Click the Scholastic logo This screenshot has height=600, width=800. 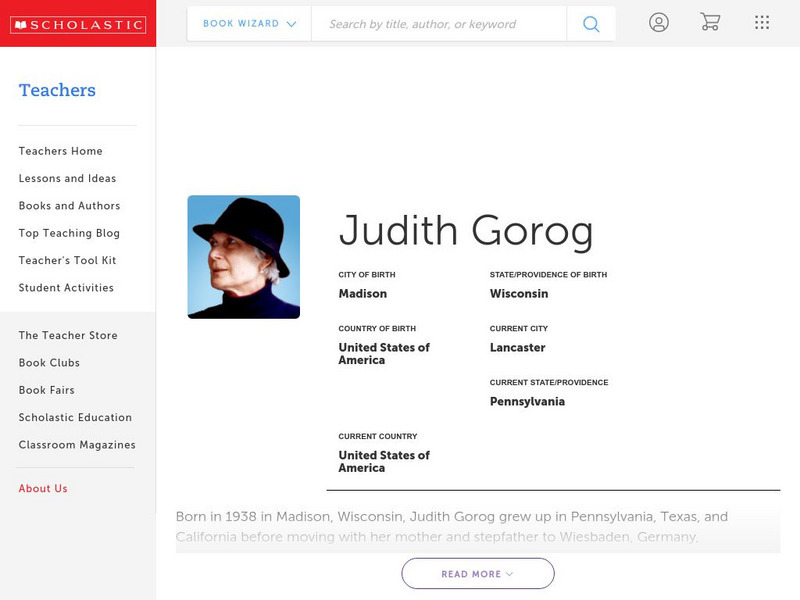tap(78, 24)
